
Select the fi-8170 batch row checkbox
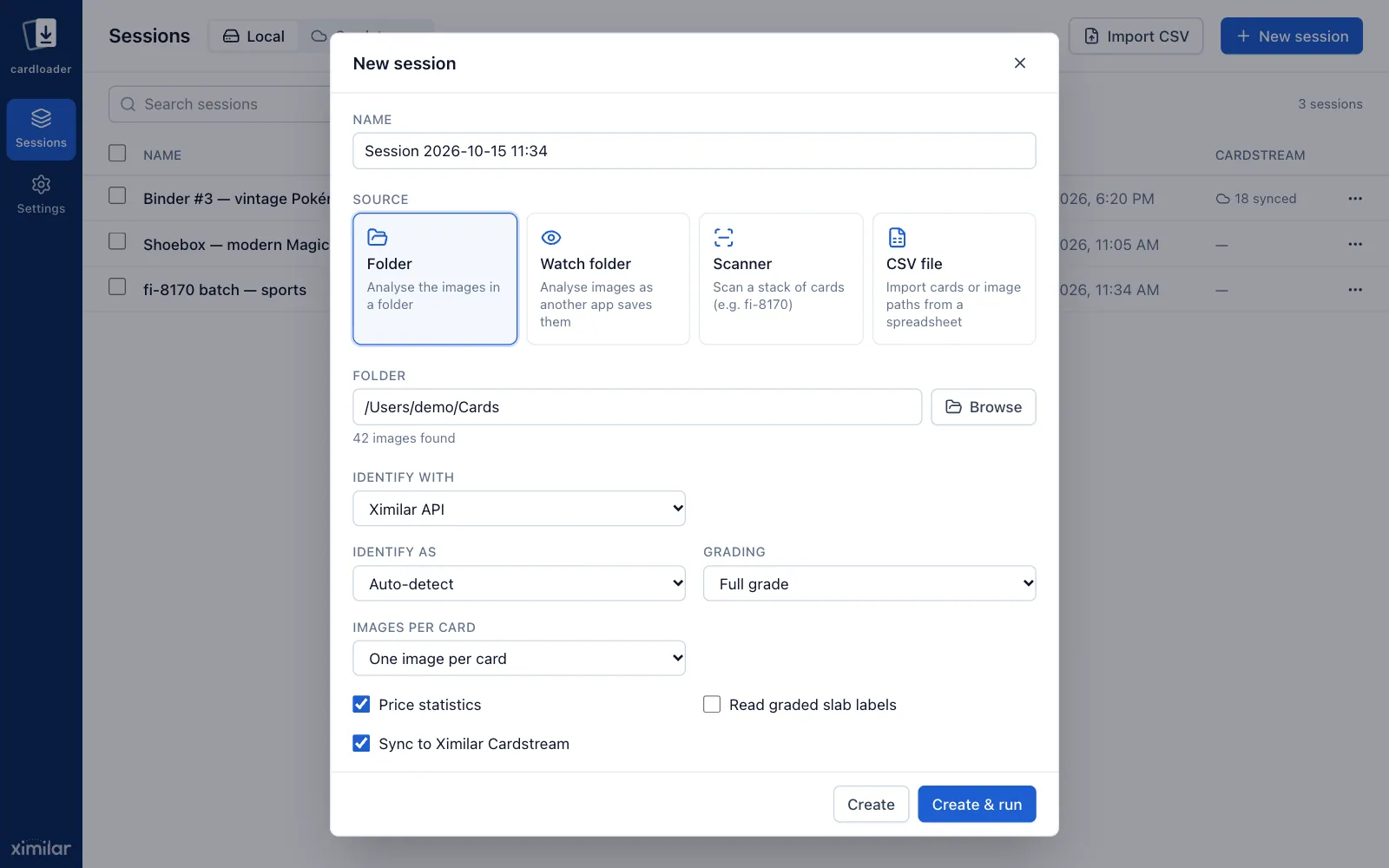pos(117,286)
